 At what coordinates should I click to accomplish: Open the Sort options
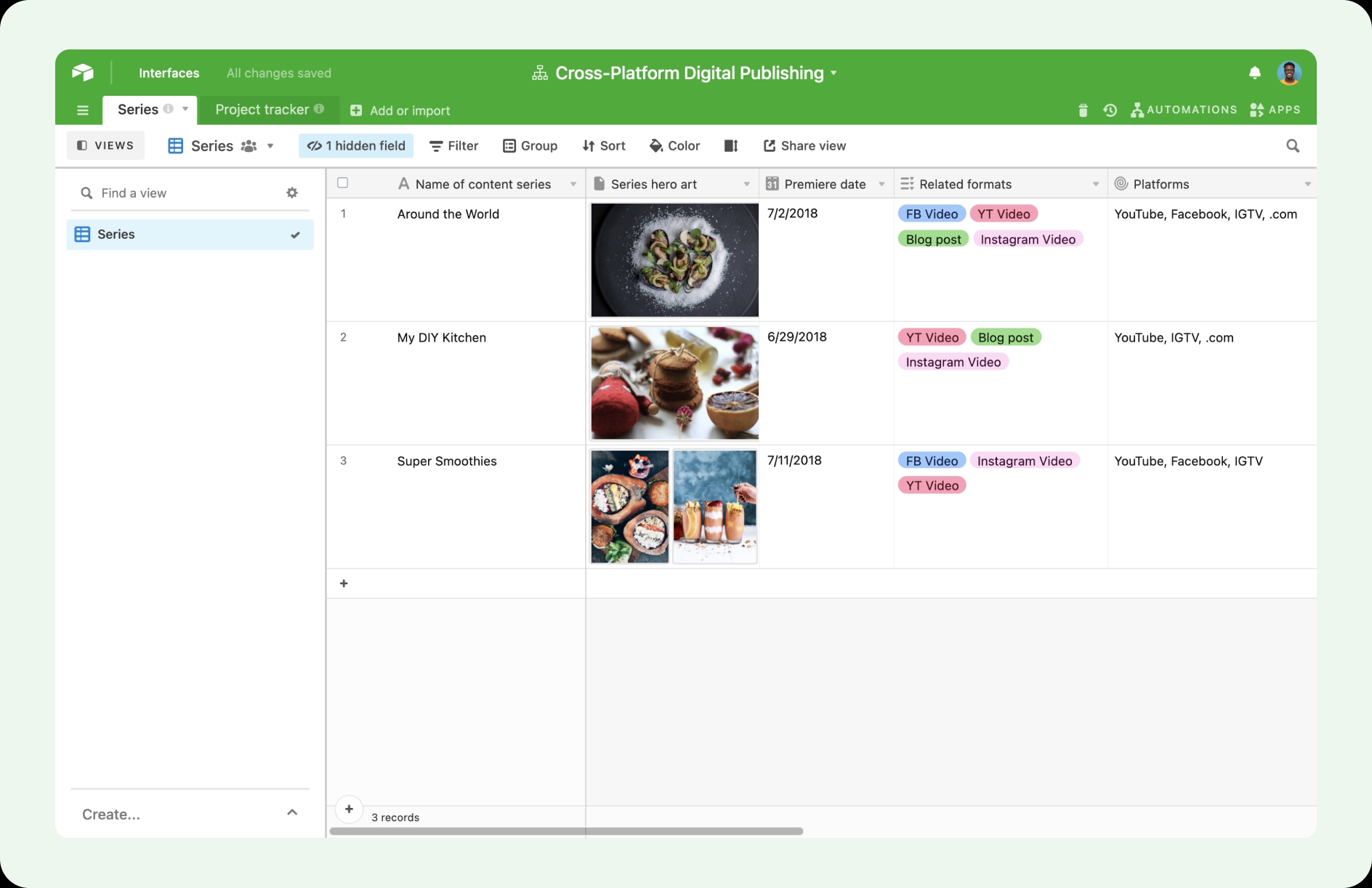(x=604, y=146)
